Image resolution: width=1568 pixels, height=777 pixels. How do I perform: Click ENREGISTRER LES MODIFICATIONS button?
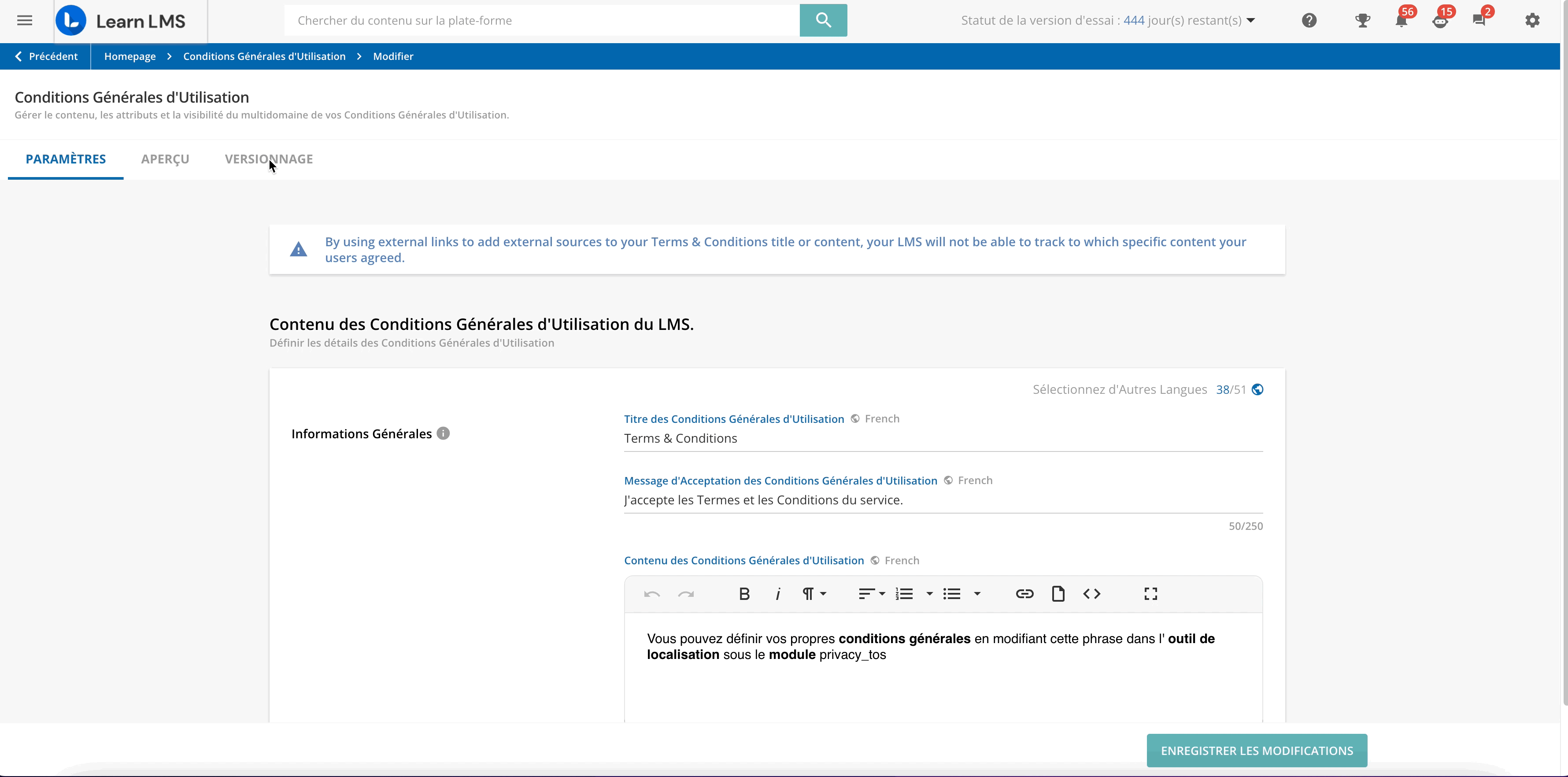[x=1256, y=750]
